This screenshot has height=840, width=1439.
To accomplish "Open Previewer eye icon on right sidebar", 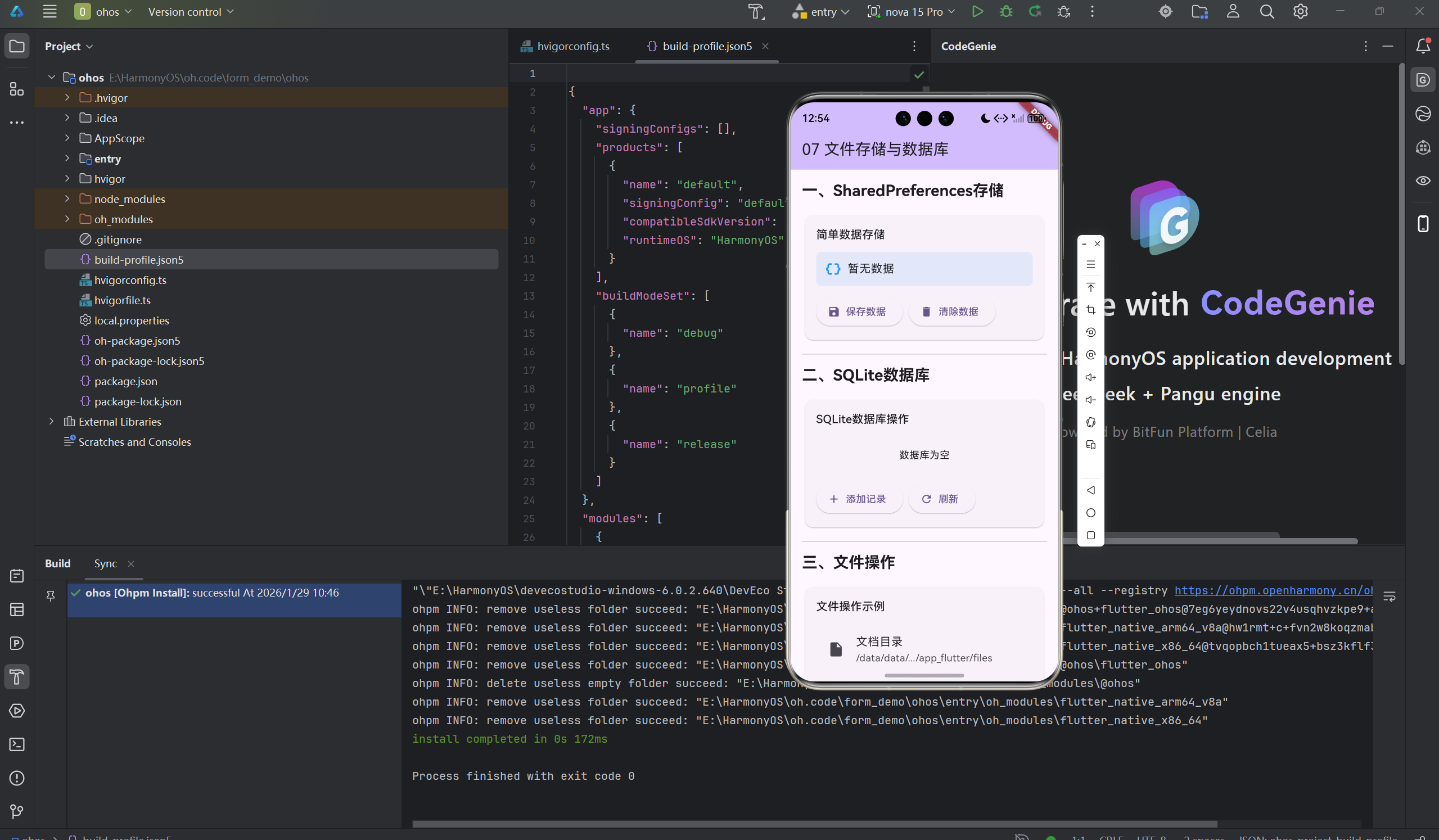I will (x=1423, y=180).
